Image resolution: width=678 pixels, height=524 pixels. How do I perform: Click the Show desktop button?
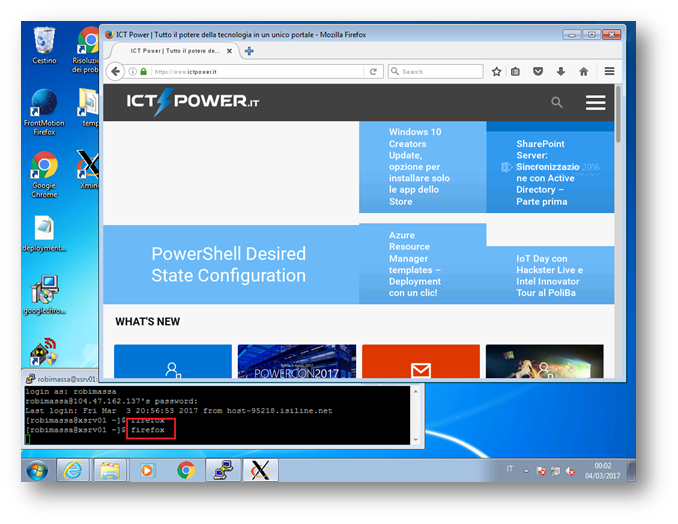pos(631,470)
